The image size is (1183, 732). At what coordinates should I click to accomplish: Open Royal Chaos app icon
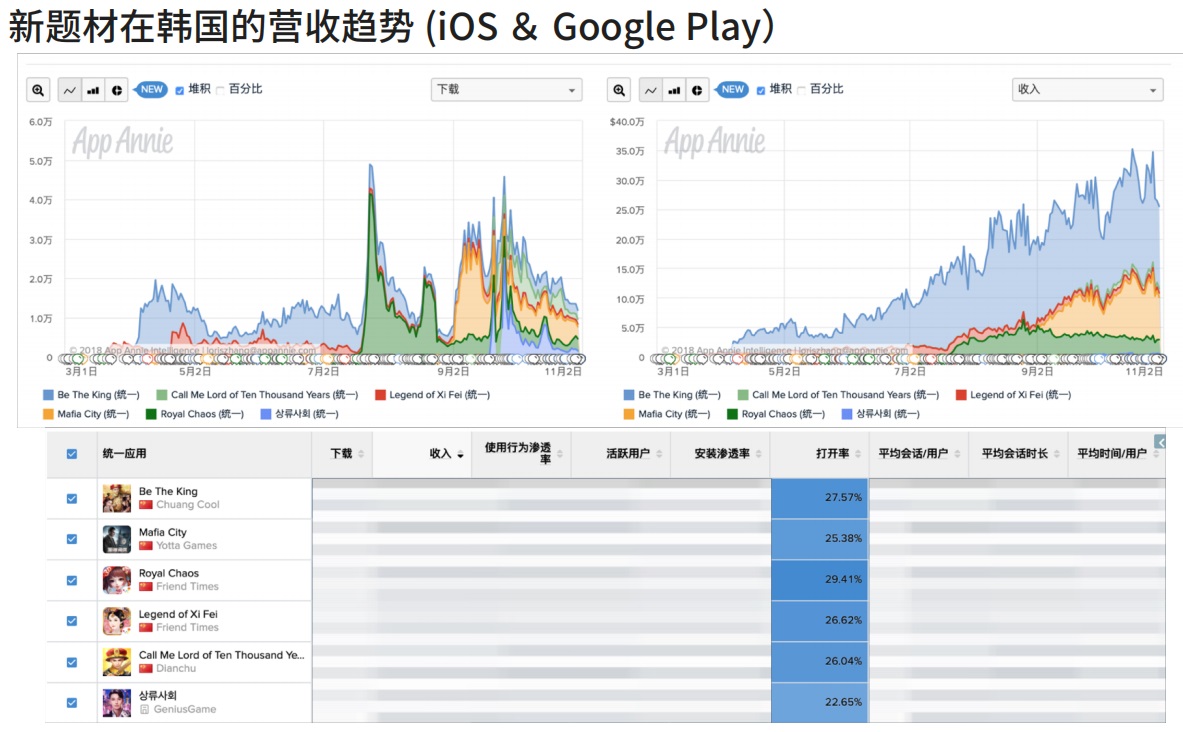click(x=117, y=580)
